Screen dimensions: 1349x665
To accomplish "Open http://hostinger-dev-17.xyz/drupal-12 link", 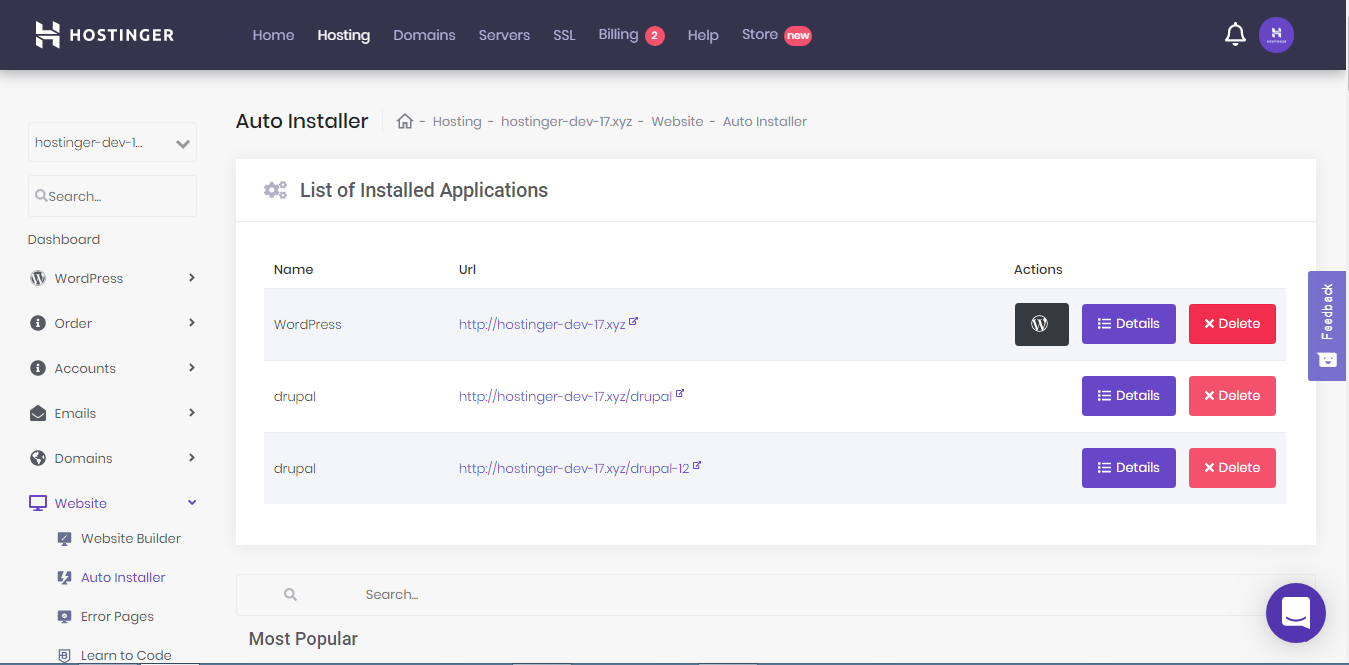I will [x=574, y=469].
